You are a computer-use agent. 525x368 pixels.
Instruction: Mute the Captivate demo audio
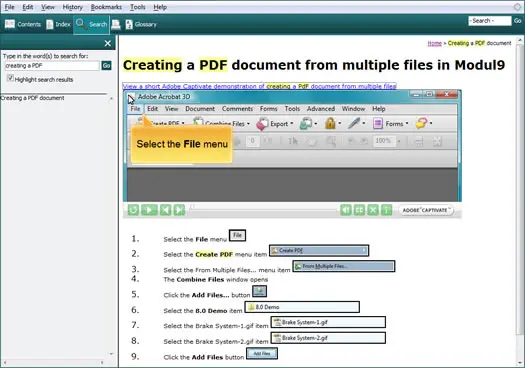pos(346,210)
